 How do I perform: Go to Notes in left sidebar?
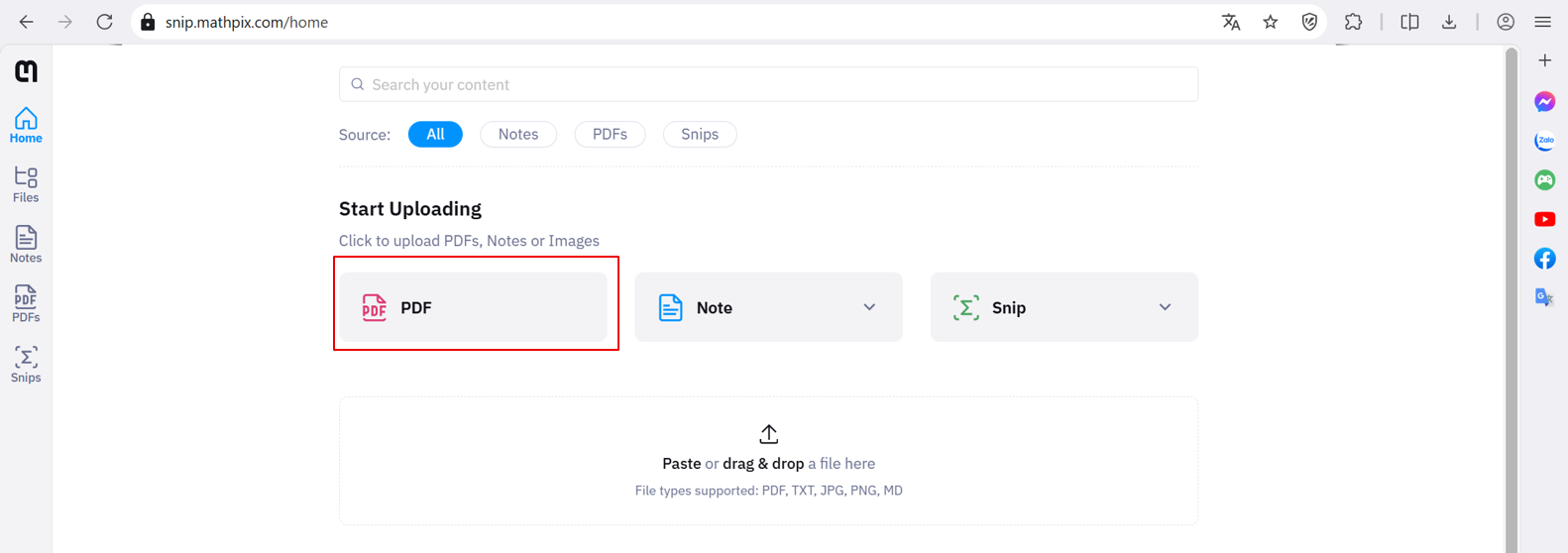(26, 244)
